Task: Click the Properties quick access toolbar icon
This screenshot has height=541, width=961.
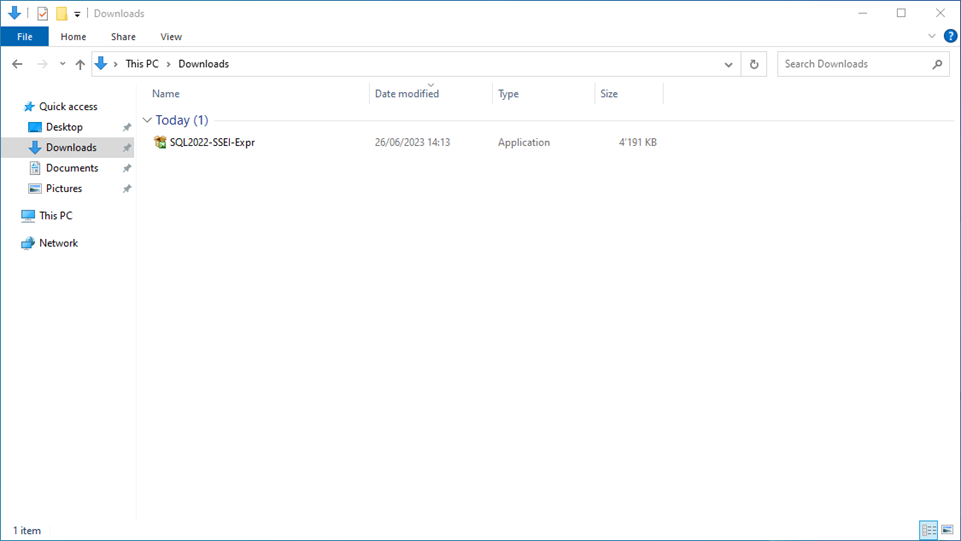Action: click(42, 13)
